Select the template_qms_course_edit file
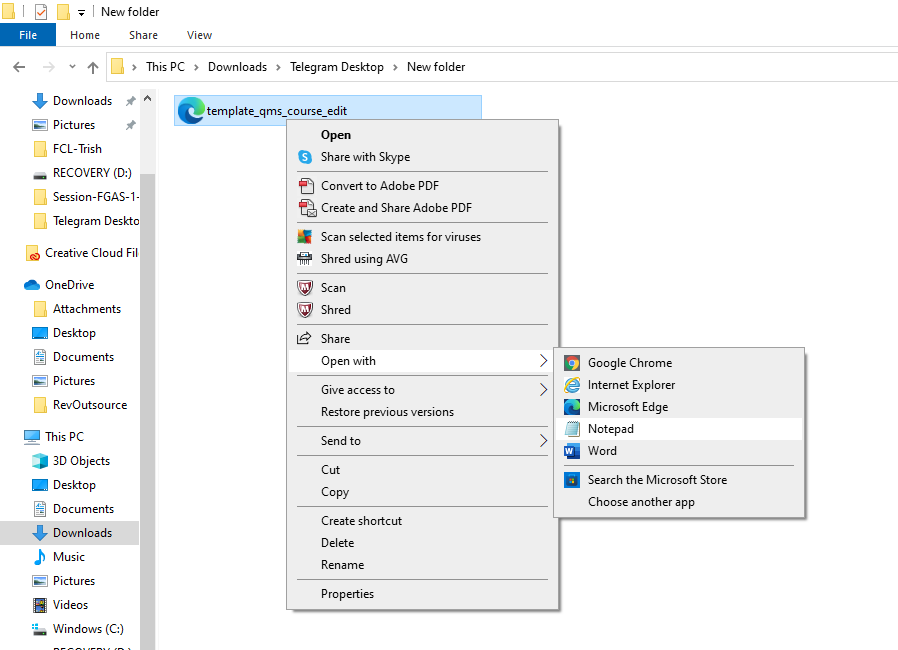This screenshot has height=650, width=898. coord(276,111)
